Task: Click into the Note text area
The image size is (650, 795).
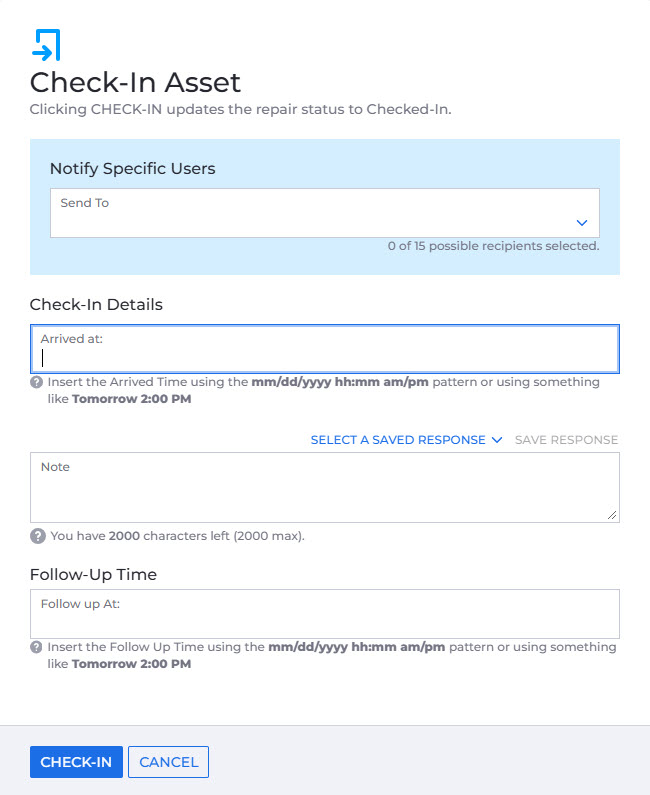Action: point(324,487)
